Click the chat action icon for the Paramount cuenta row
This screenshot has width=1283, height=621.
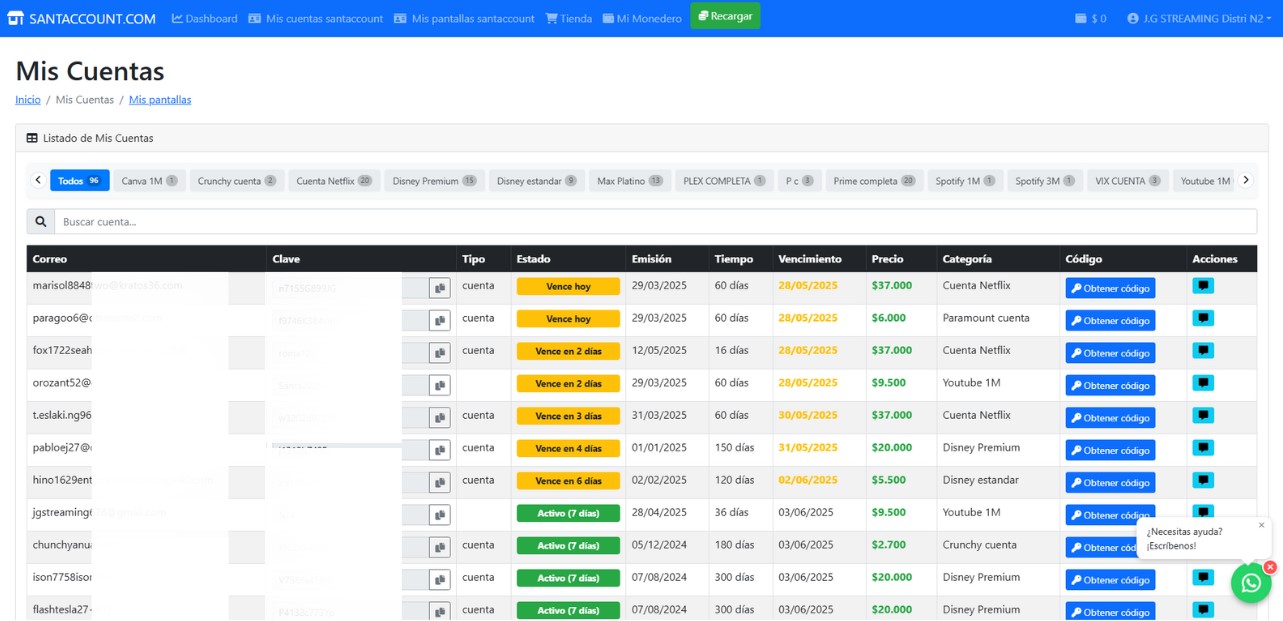(x=1203, y=319)
